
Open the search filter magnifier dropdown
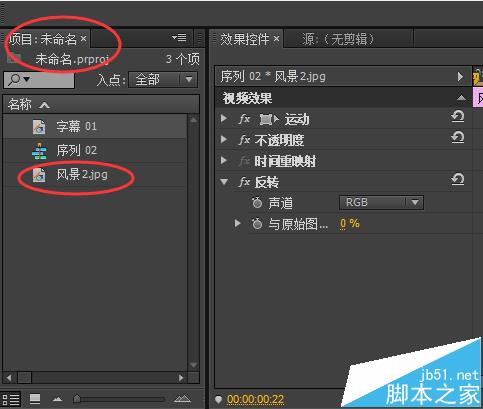pos(19,80)
